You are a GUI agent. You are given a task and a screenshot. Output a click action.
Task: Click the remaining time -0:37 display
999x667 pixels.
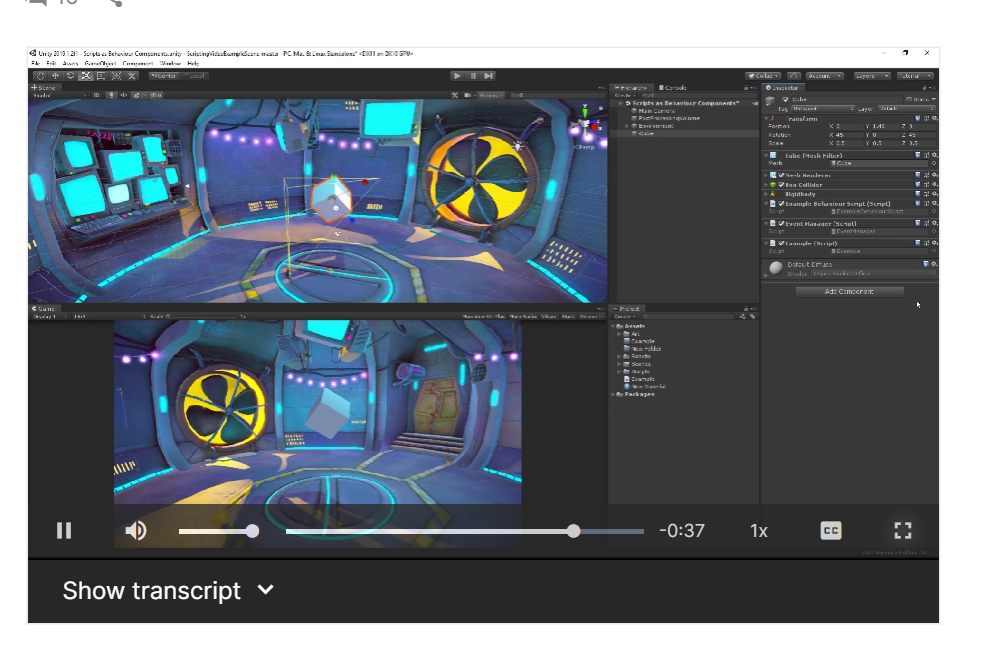click(x=682, y=531)
